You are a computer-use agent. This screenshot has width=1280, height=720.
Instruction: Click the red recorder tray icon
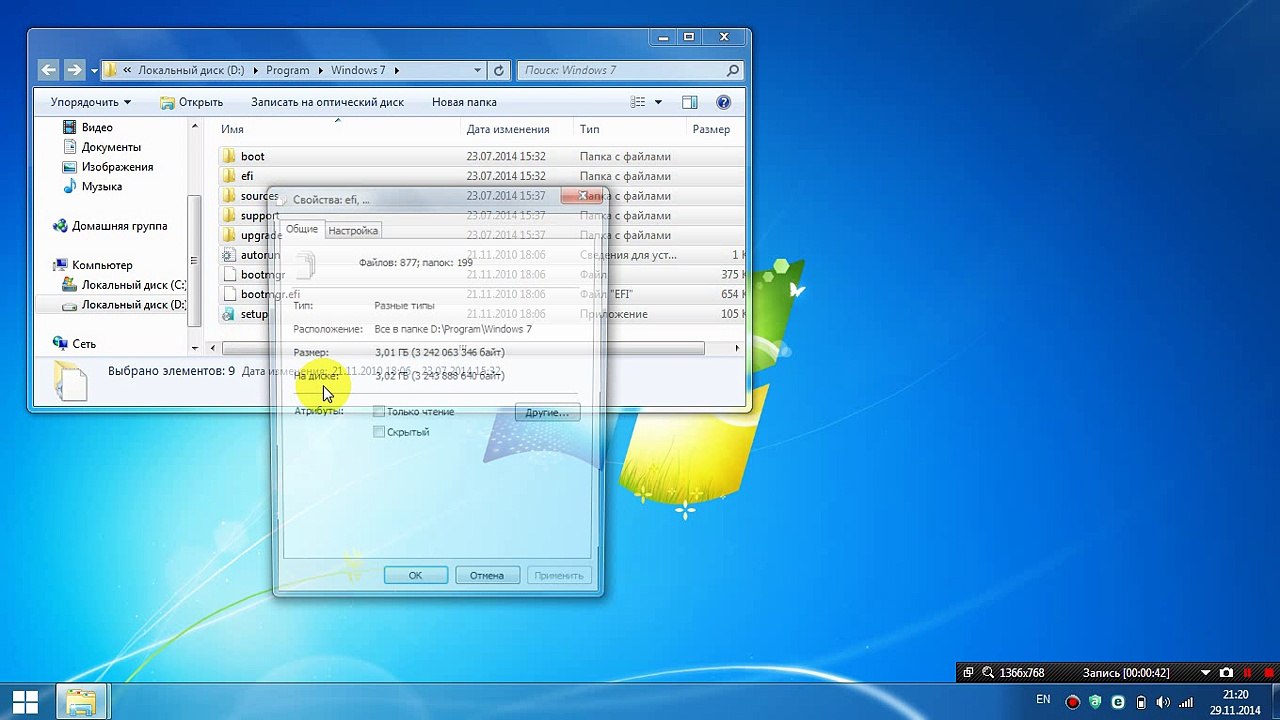pyautogui.click(x=1073, y=702)
